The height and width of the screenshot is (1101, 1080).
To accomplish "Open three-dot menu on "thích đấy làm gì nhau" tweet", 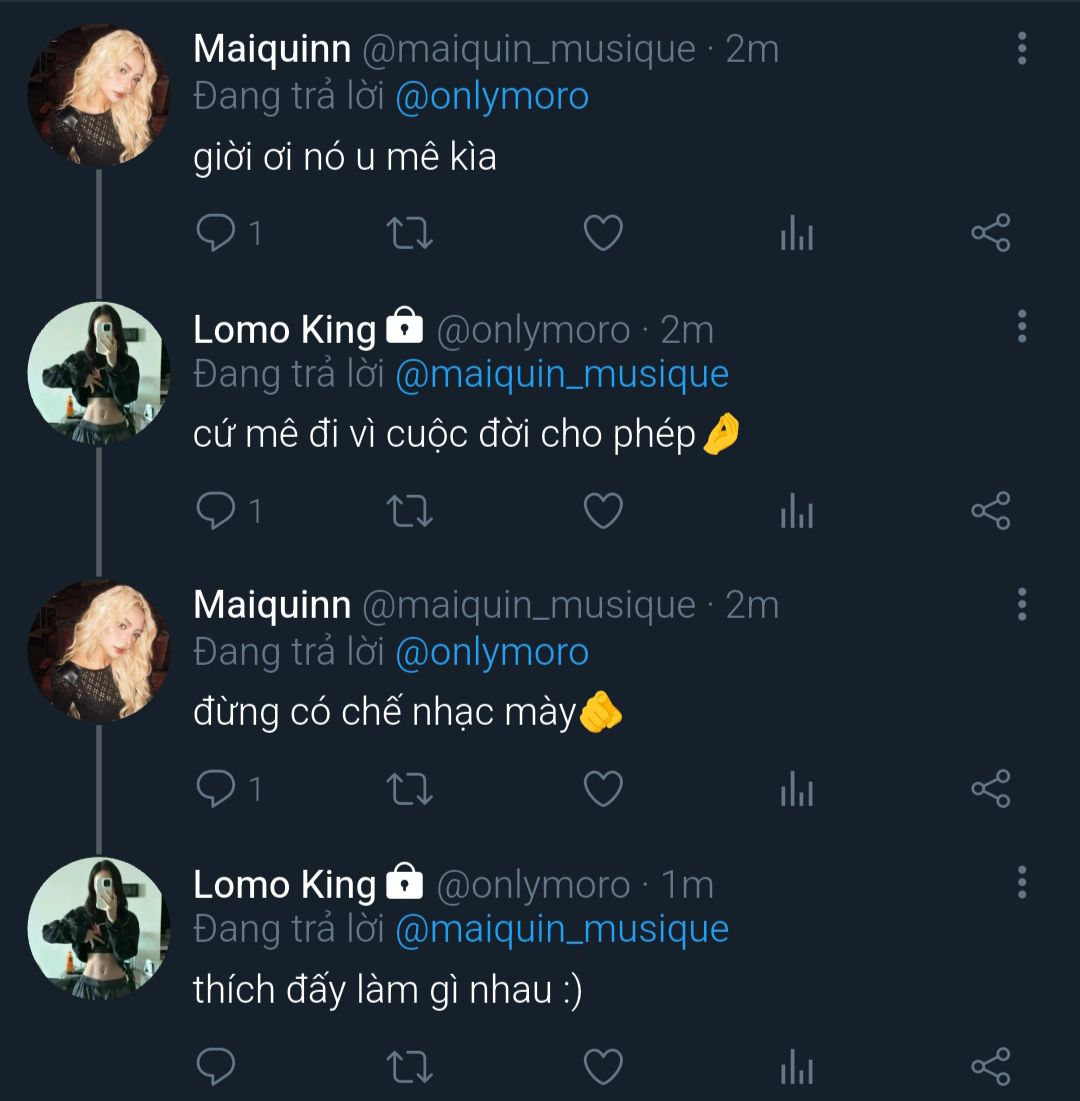I will 1021,882.
